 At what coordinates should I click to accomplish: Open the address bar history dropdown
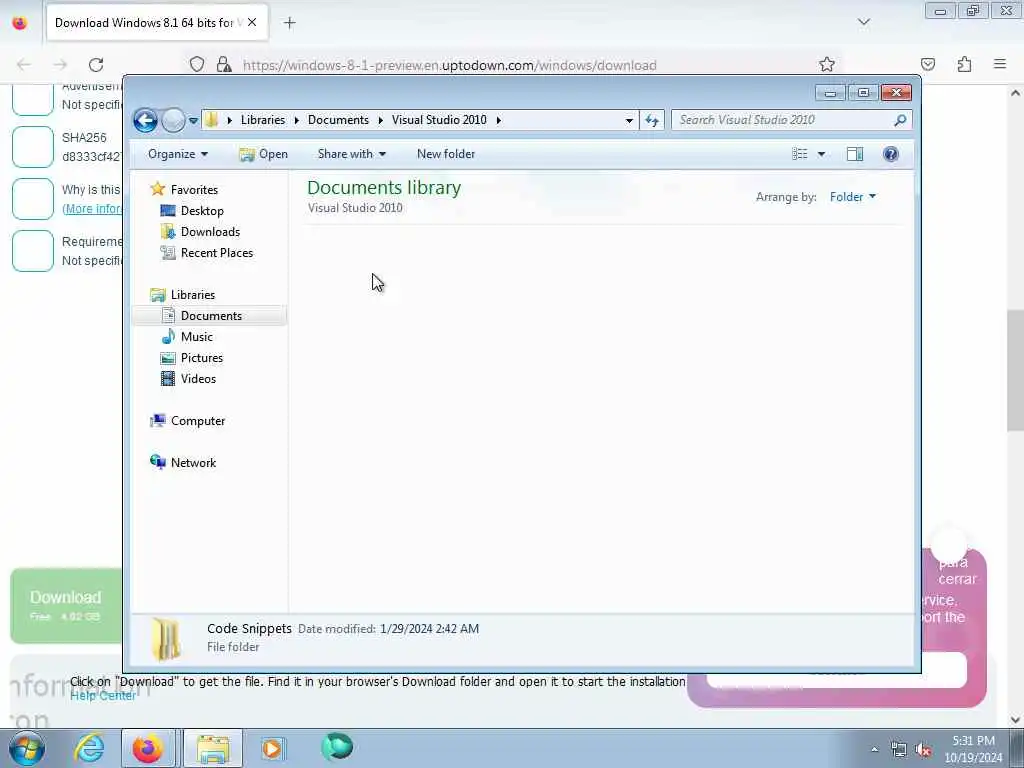[x=629, y=120]
